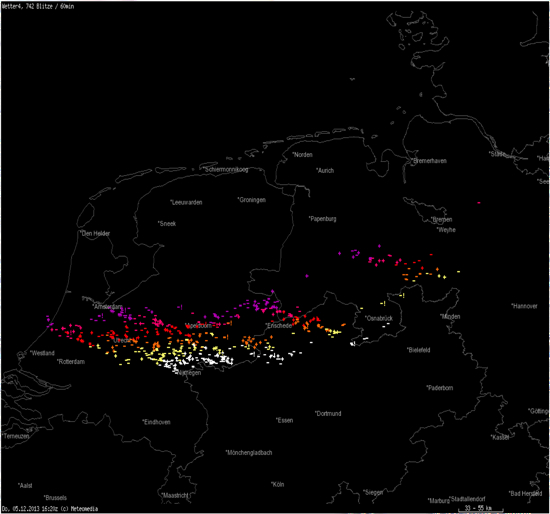Click the Mönchengladbach city label

[x=249, y=453]
